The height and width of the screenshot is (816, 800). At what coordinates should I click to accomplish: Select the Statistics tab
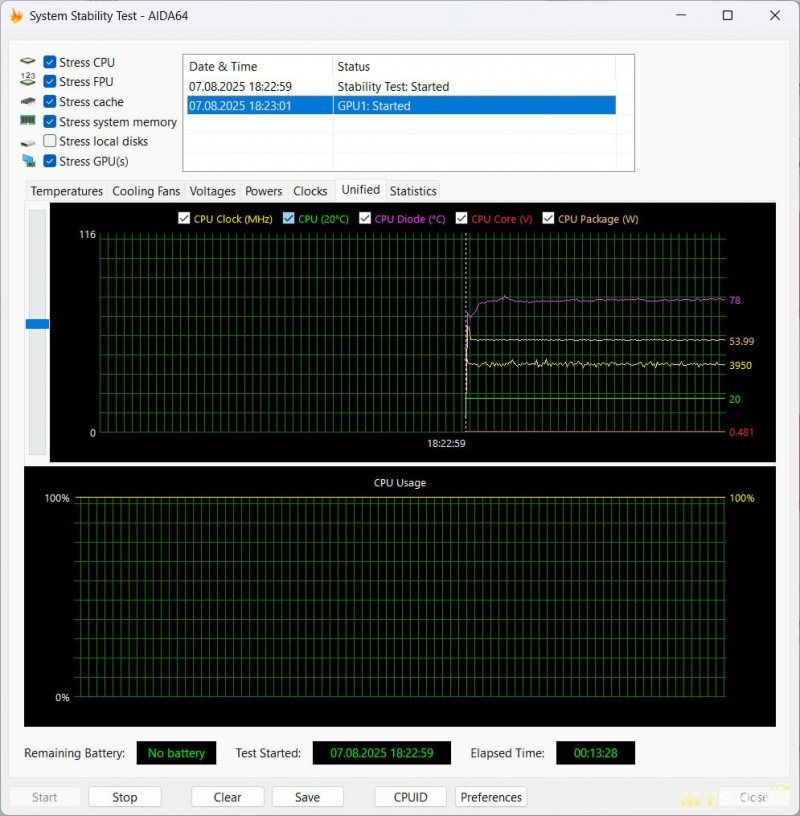(413, 191)
